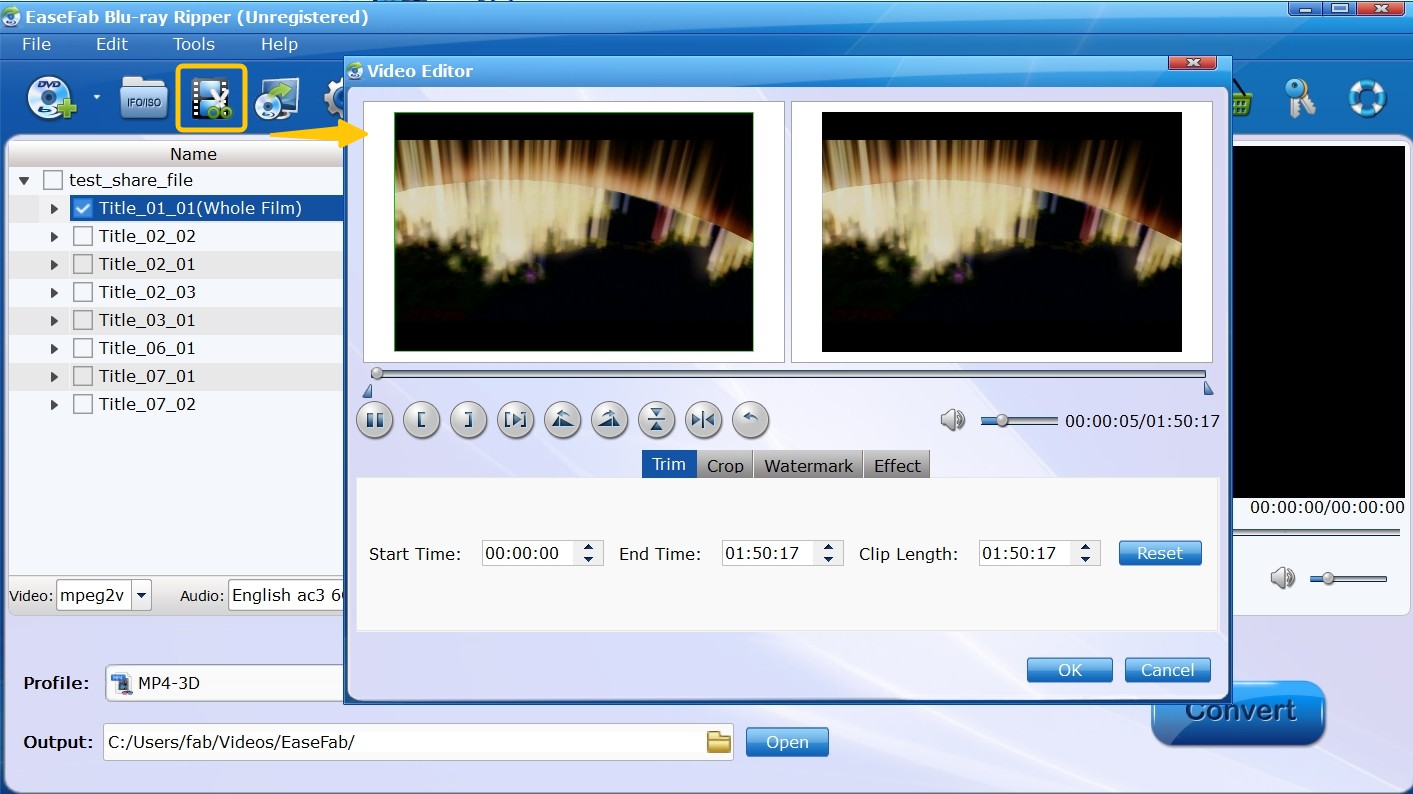The width and height of the screenshot is (1413, 794).
Task: Check the Title_02_01 checkbox
Action: click(83, 264)
